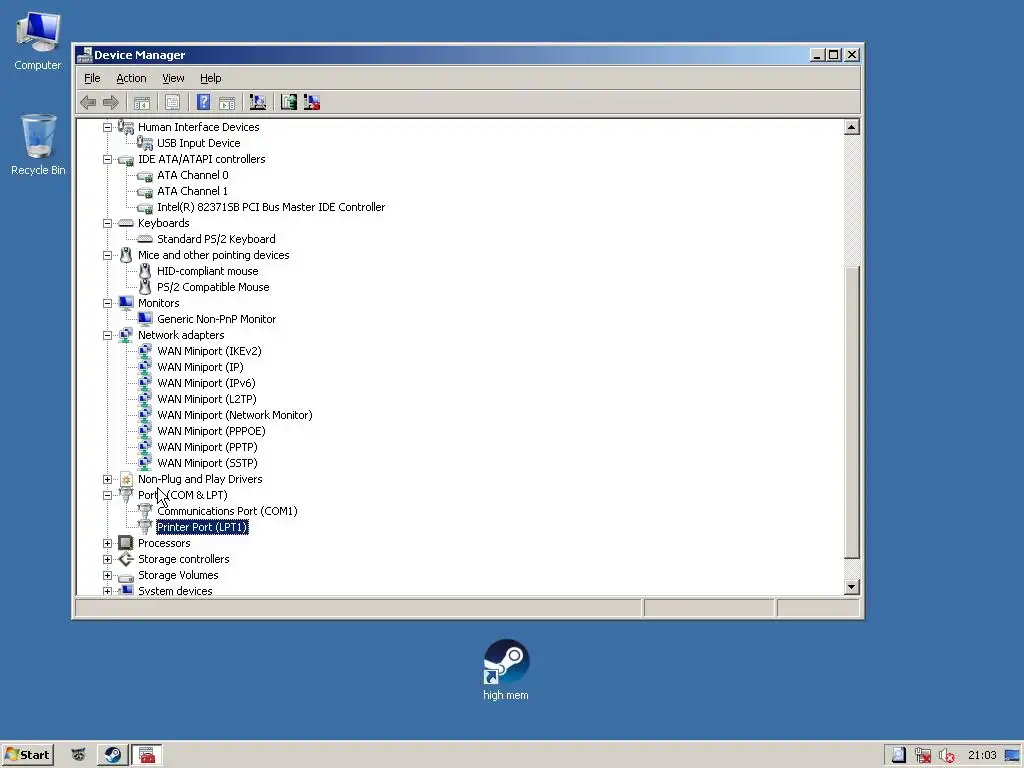The image size is (1024, 768).
Task: Click the clock showing 21:03
Action: [982, 755]
